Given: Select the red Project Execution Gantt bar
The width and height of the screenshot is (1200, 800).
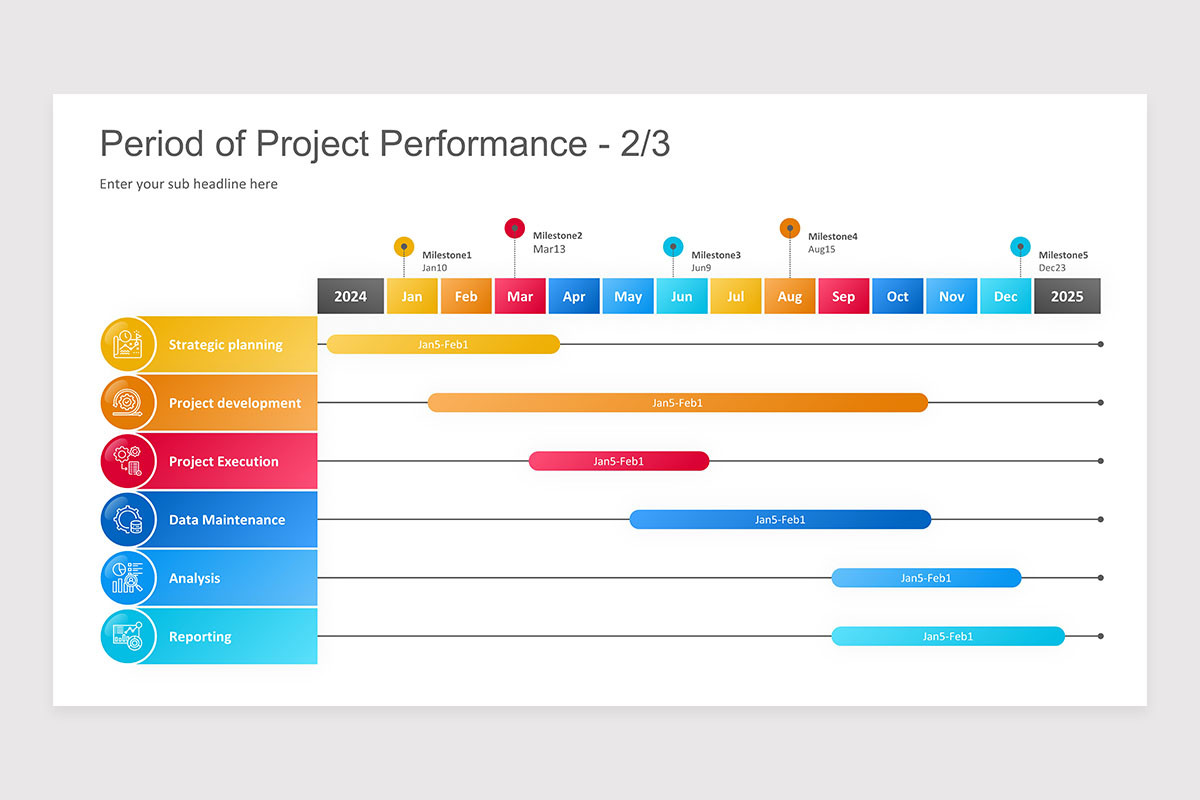Looking at the screenshot, I should [x=619, y=461].
